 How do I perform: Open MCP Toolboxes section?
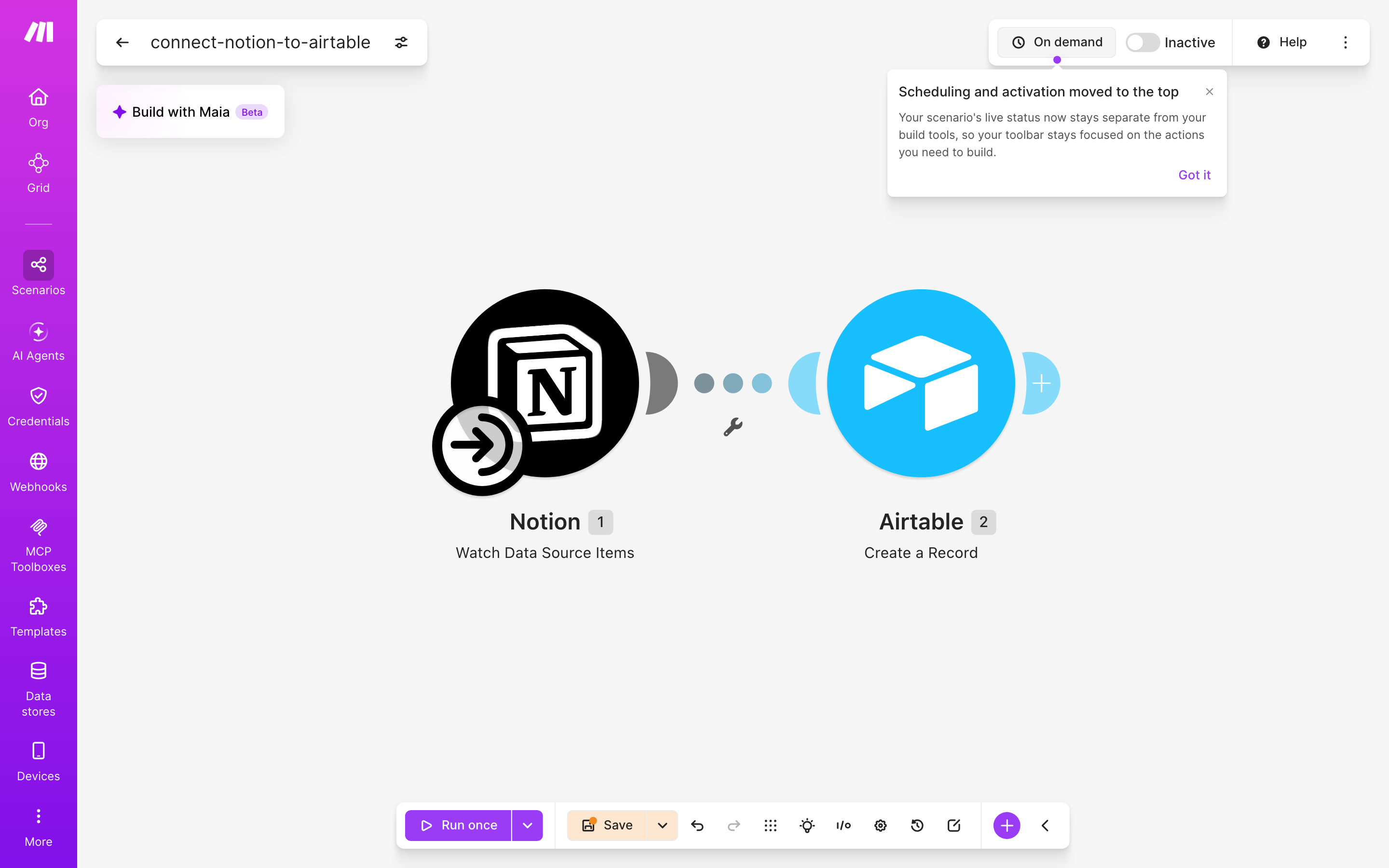(39, 544)
